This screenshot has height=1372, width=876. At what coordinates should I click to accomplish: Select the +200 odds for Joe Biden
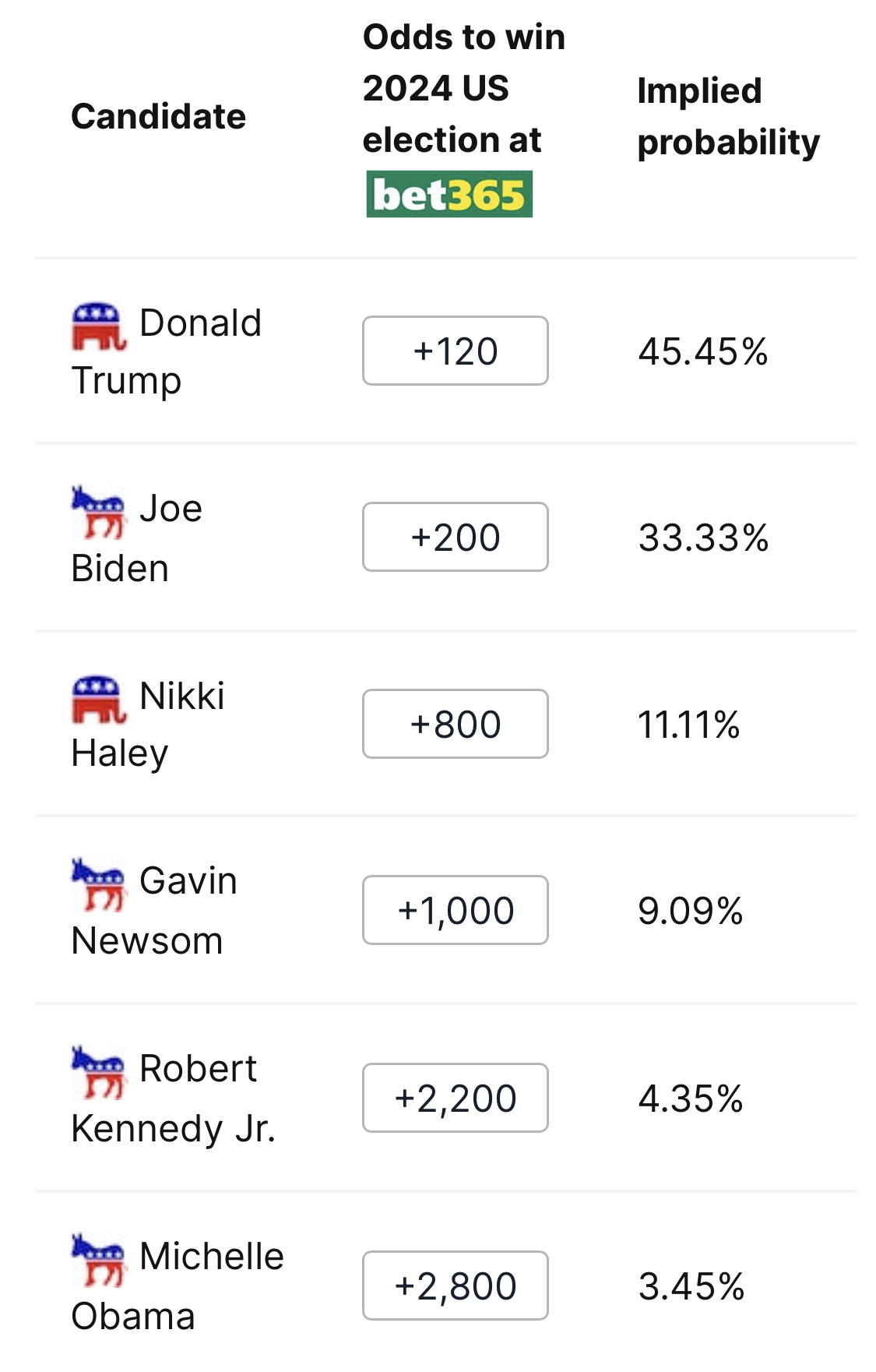pos(456,537)
